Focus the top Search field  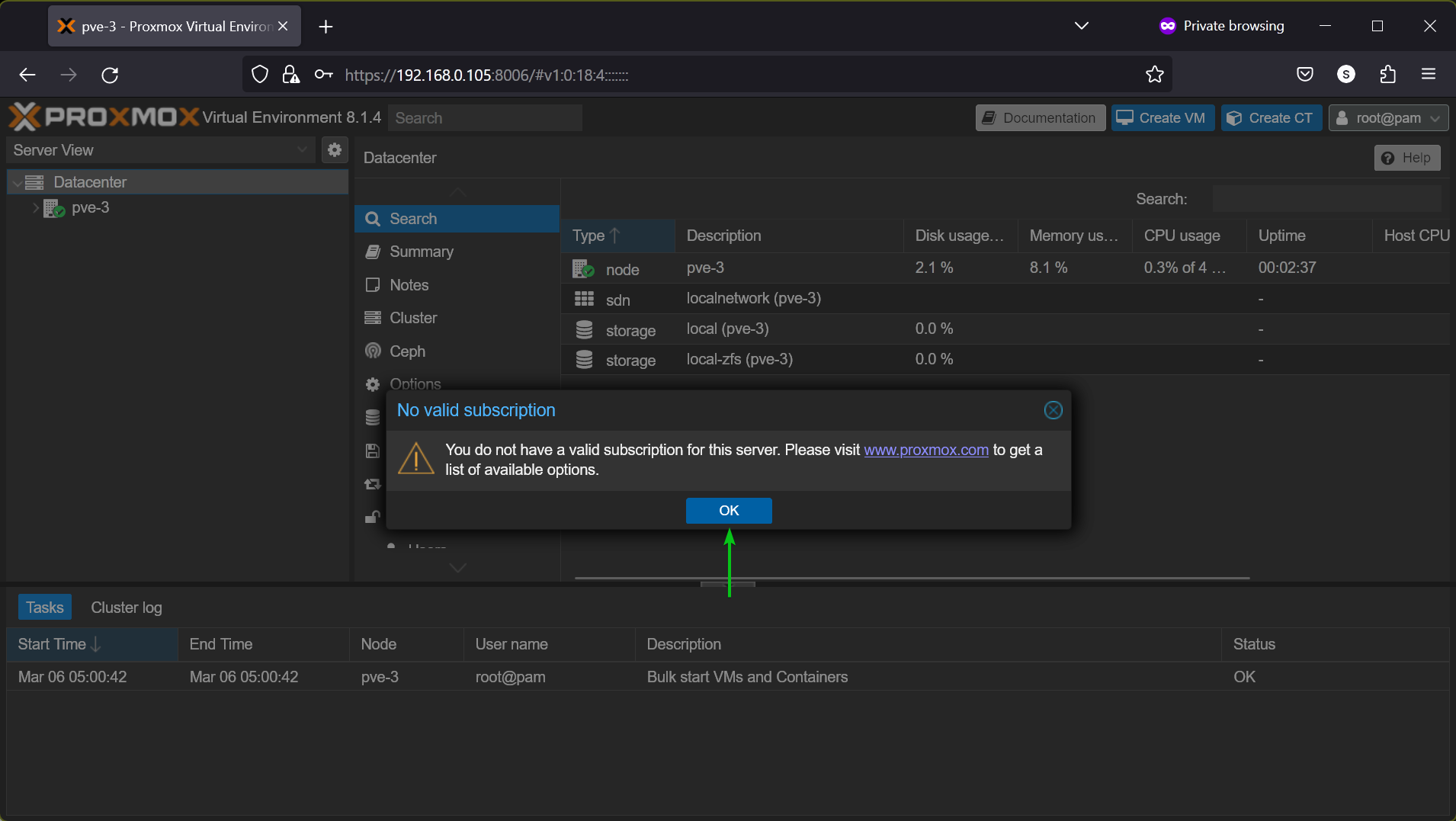point(485,118)
